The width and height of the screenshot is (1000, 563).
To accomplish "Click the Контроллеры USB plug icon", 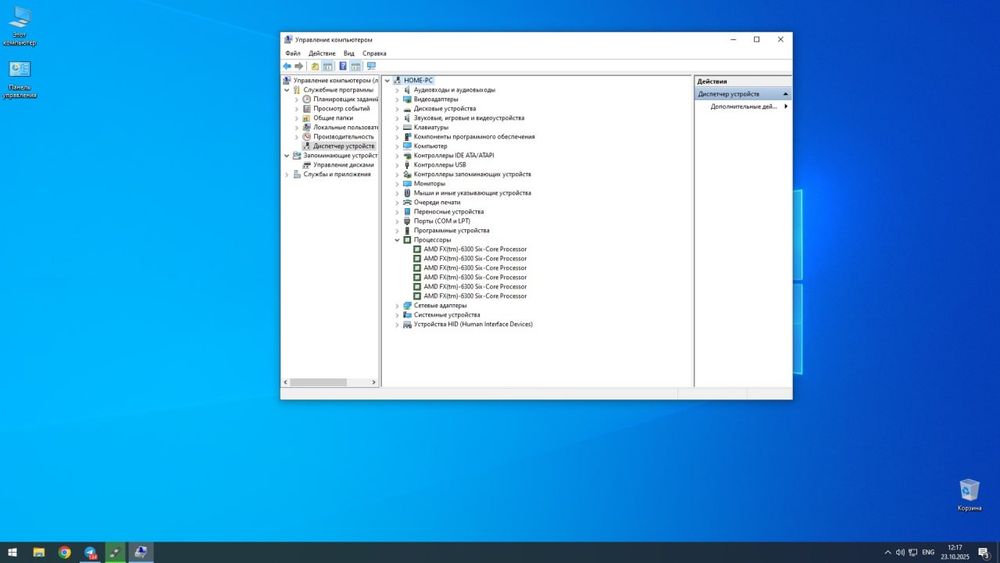I will (407, 165).
